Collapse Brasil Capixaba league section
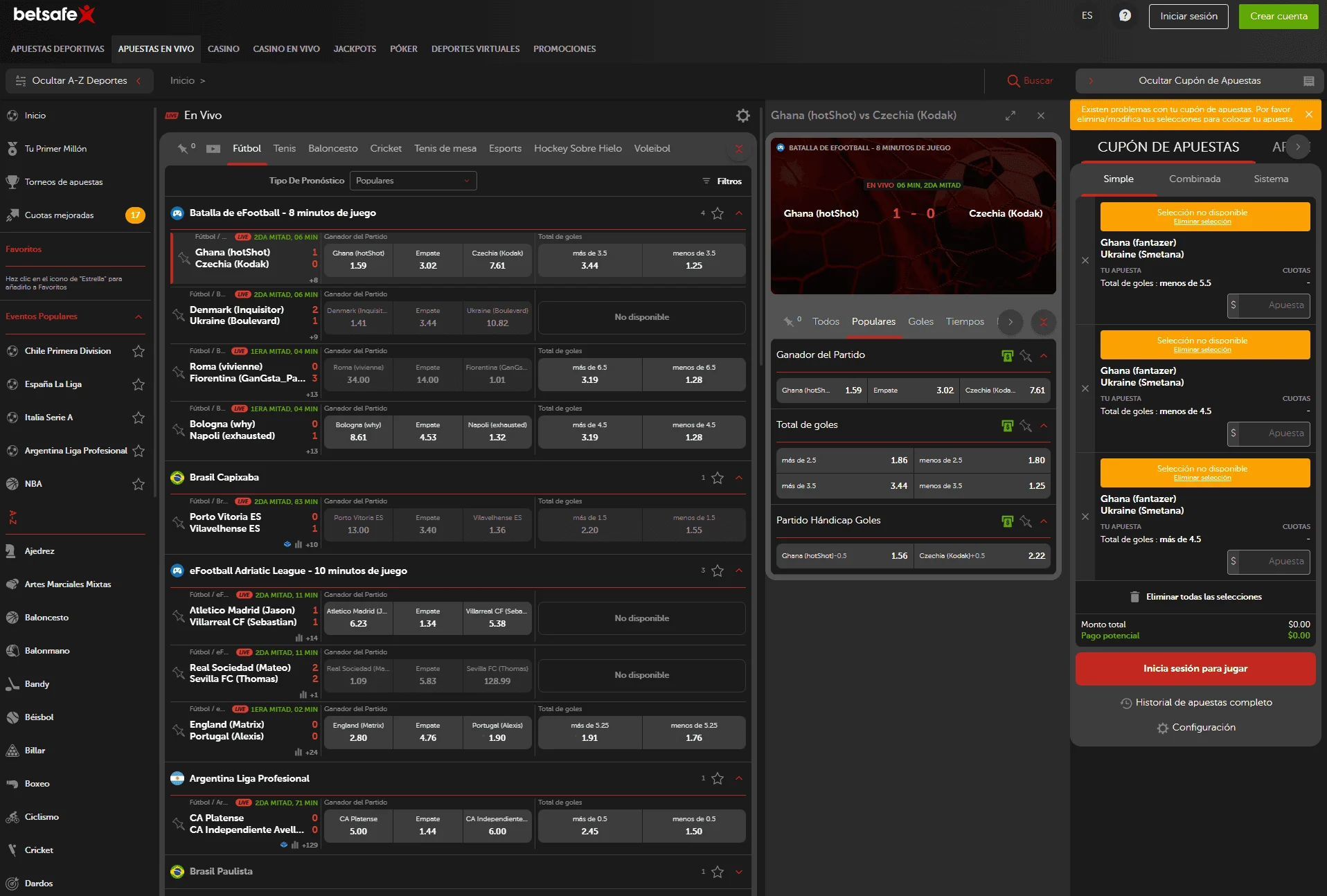Viewport: 1327px width, 896px height. tap(739, 478)
